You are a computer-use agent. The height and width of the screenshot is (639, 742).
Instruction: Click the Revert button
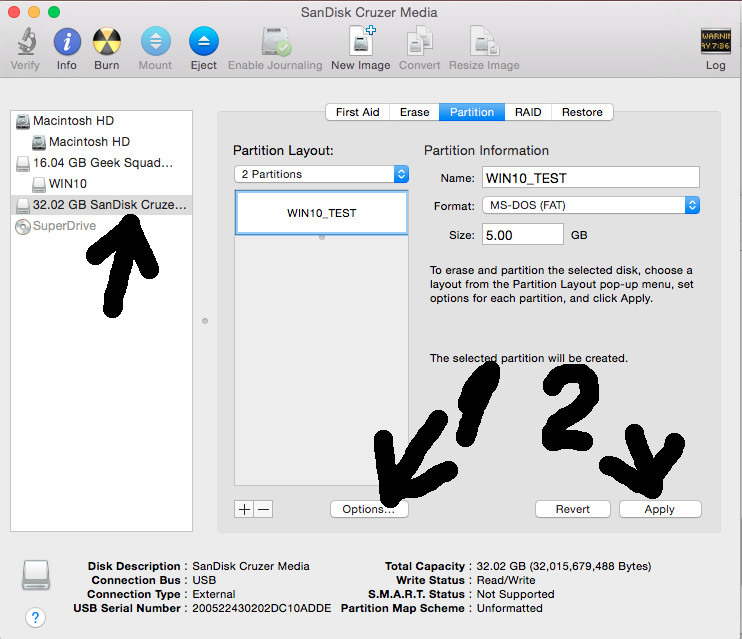573,509
